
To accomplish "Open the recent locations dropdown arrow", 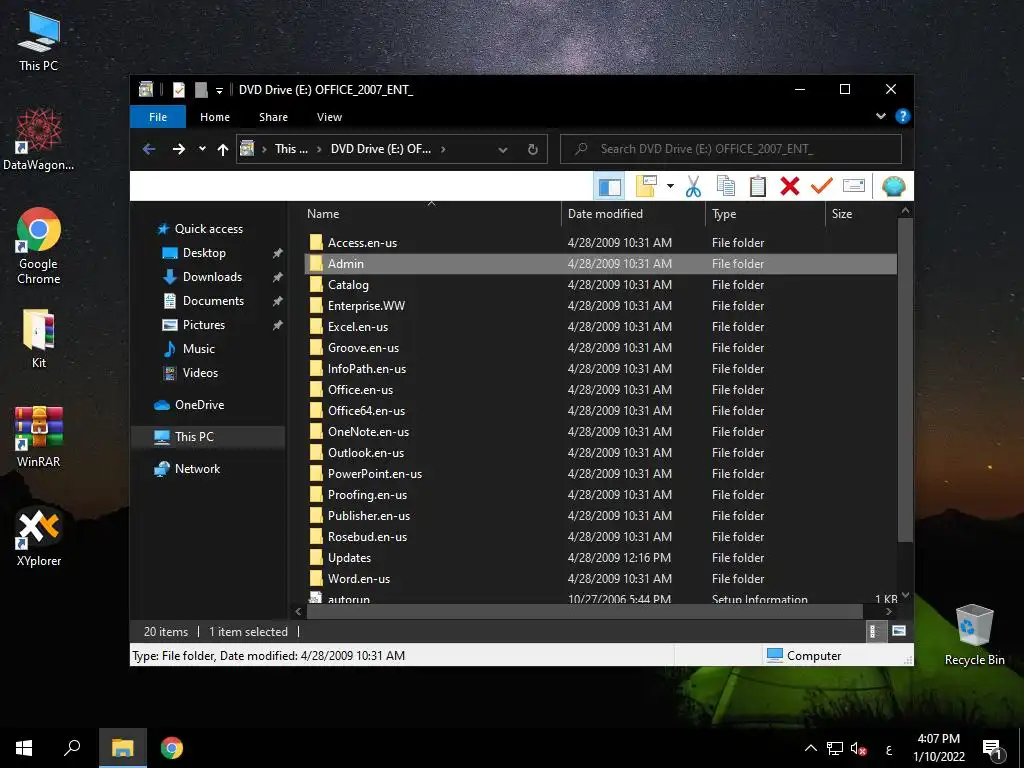I will point(202,149).
